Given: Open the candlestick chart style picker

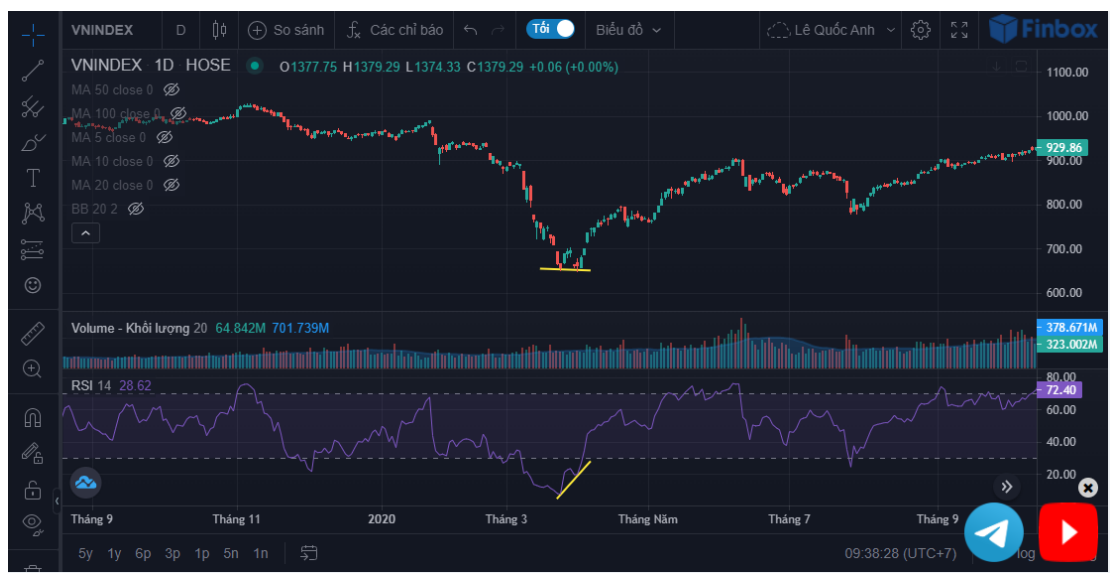Looking at the screenshot, I should click(220, 30).
